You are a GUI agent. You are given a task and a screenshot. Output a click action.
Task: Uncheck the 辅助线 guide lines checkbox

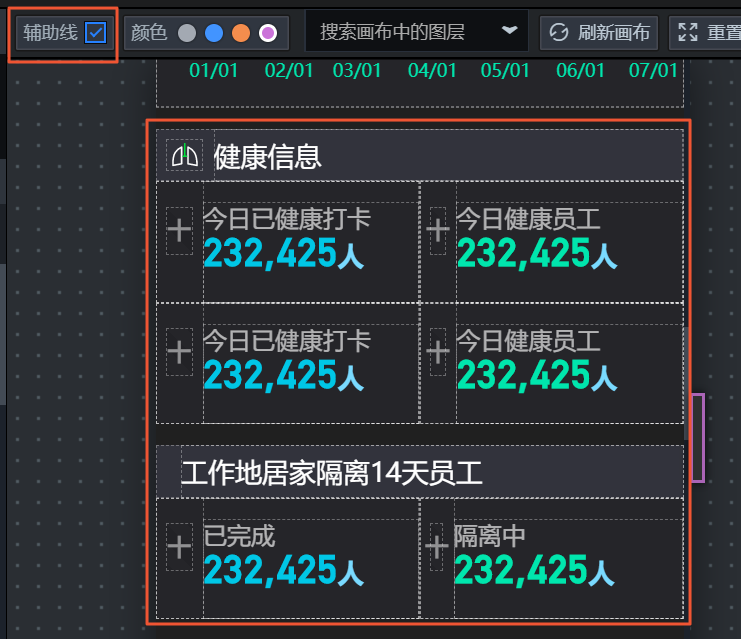95,33
